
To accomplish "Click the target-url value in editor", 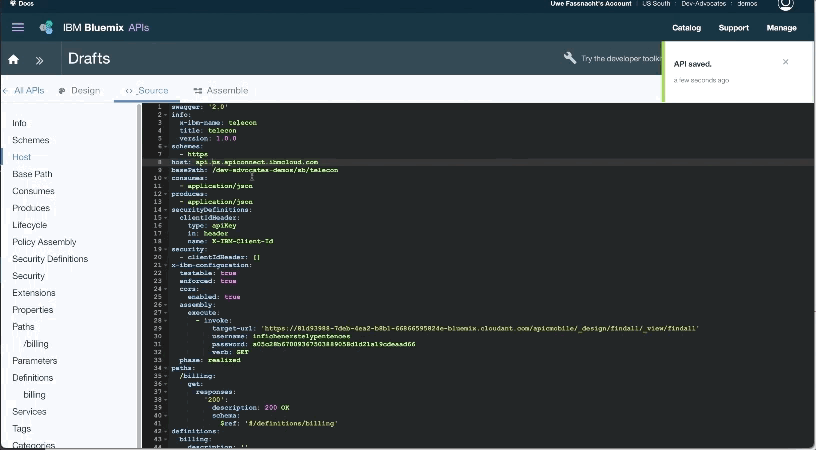I will pyautogui.click(x=480, y=329).
